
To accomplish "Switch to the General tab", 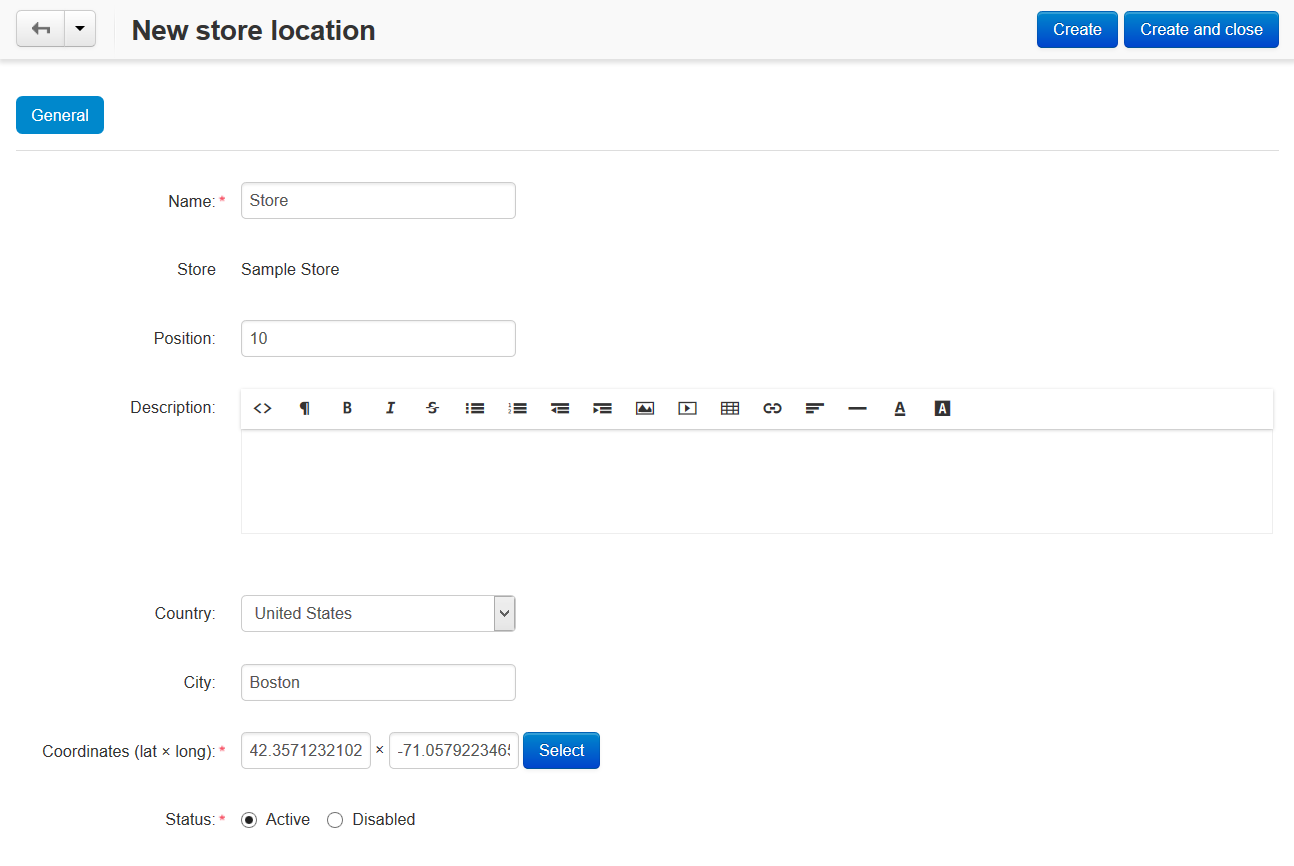I will [60, 115].
